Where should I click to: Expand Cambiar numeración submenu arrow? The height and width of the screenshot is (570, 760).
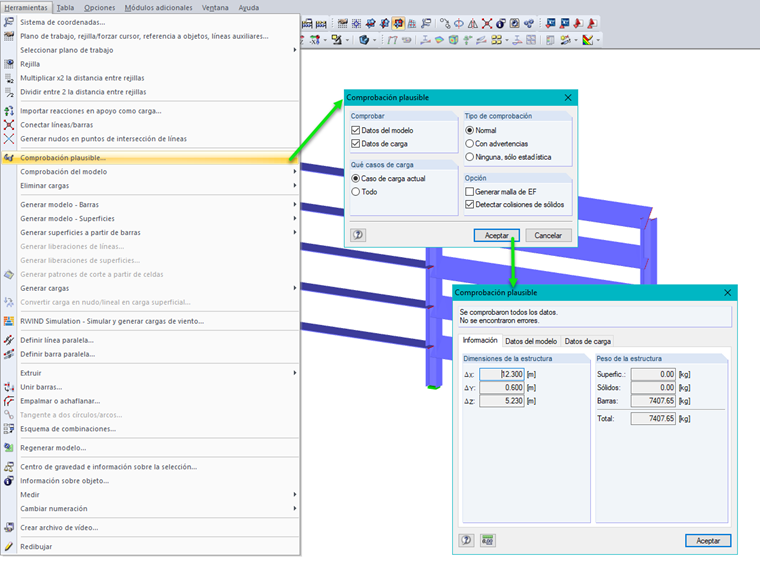[x=295, y=509]
